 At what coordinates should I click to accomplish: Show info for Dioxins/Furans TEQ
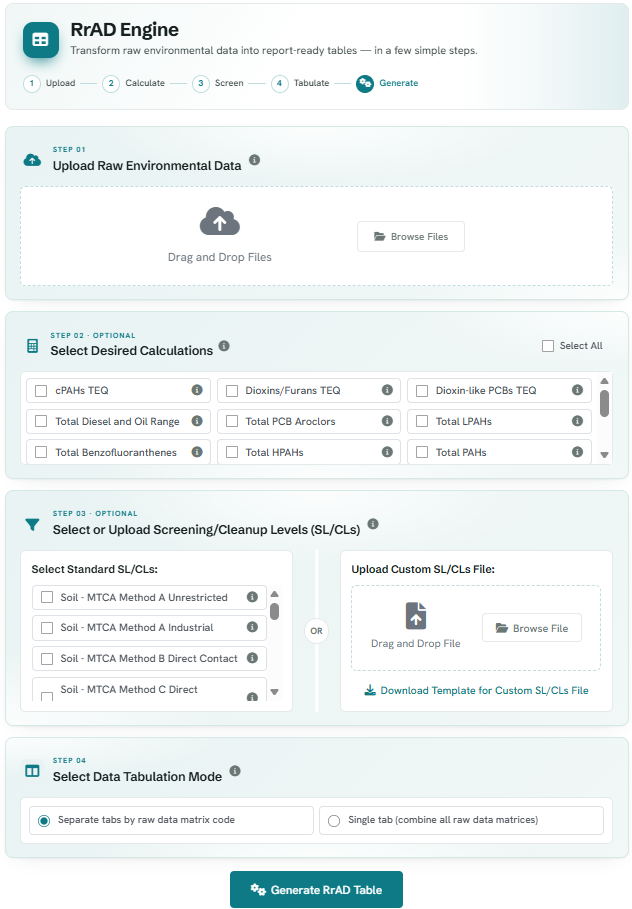pyautogui.click(x=387, y=390)
